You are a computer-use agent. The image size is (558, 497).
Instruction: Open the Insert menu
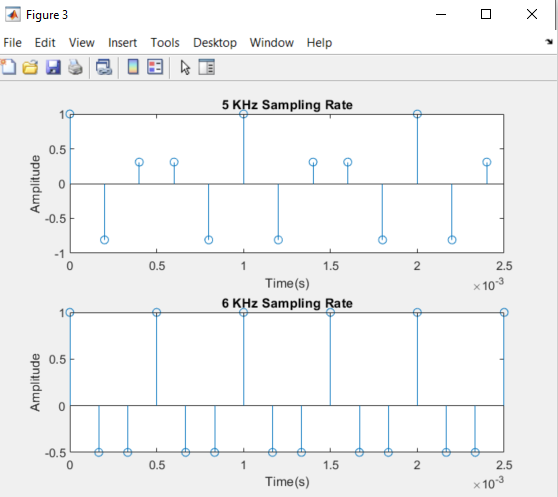pyautogui.click(x=122, y=43)
